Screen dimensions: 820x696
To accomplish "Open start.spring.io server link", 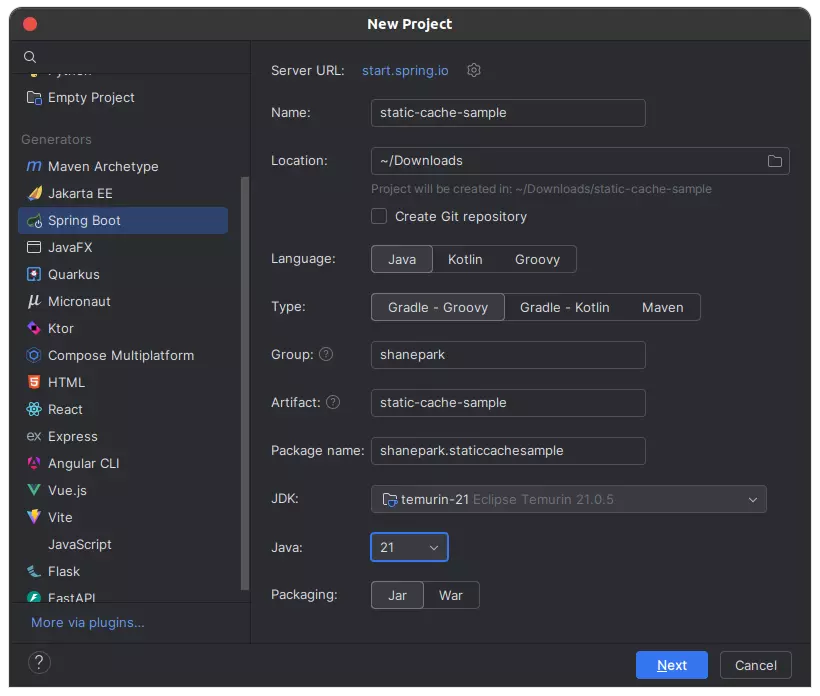I will (405, 70).
